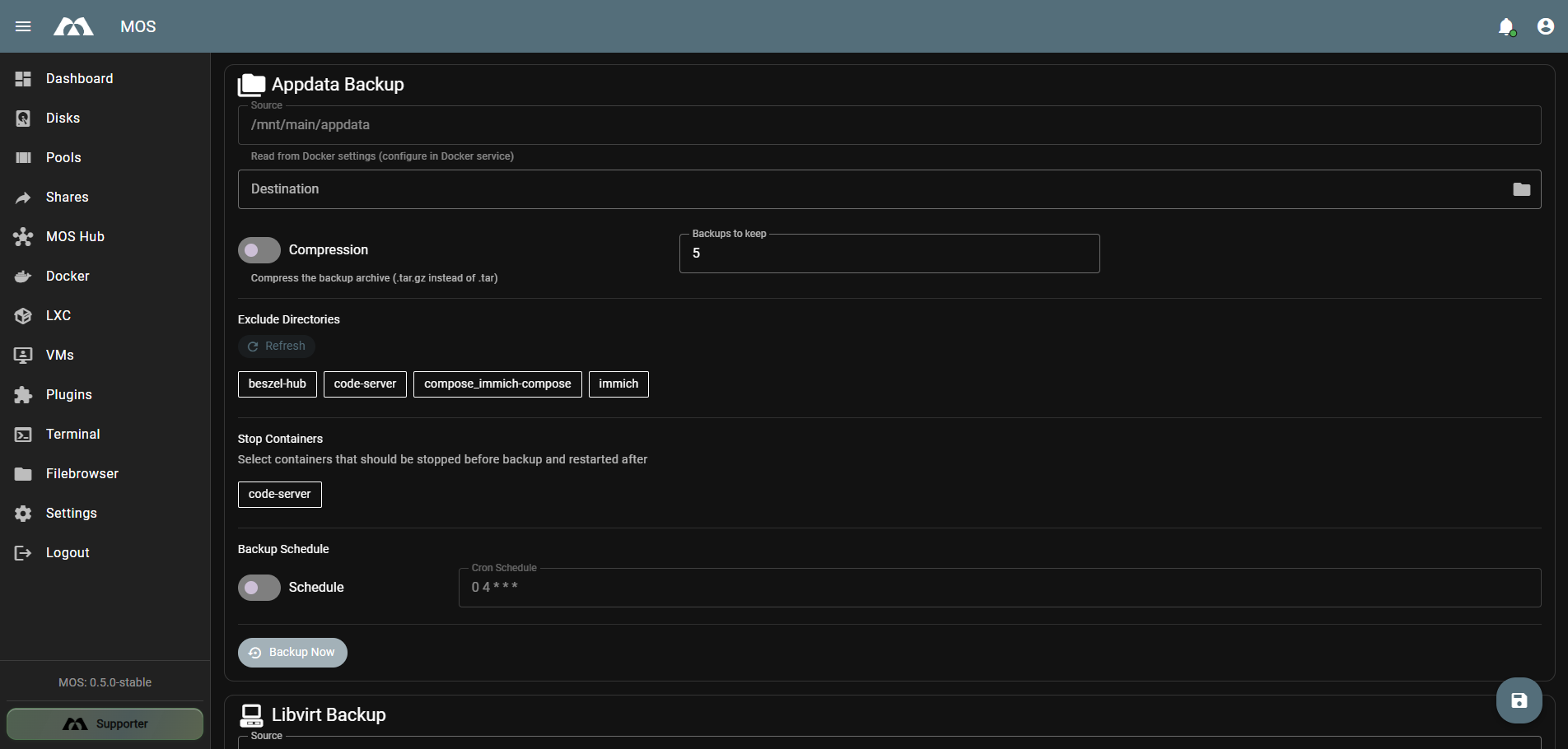
Task: Open the hamburger navigation menu
Action: (x=23, y=26)
